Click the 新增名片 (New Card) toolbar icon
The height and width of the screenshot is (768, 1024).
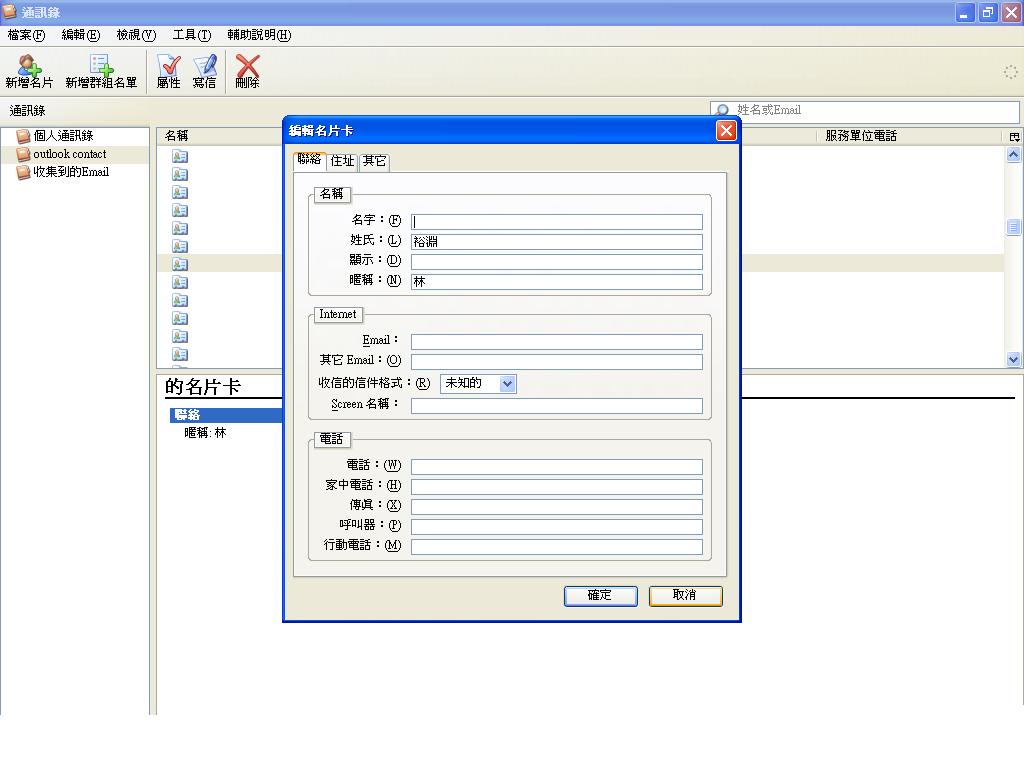coord(29,71)
